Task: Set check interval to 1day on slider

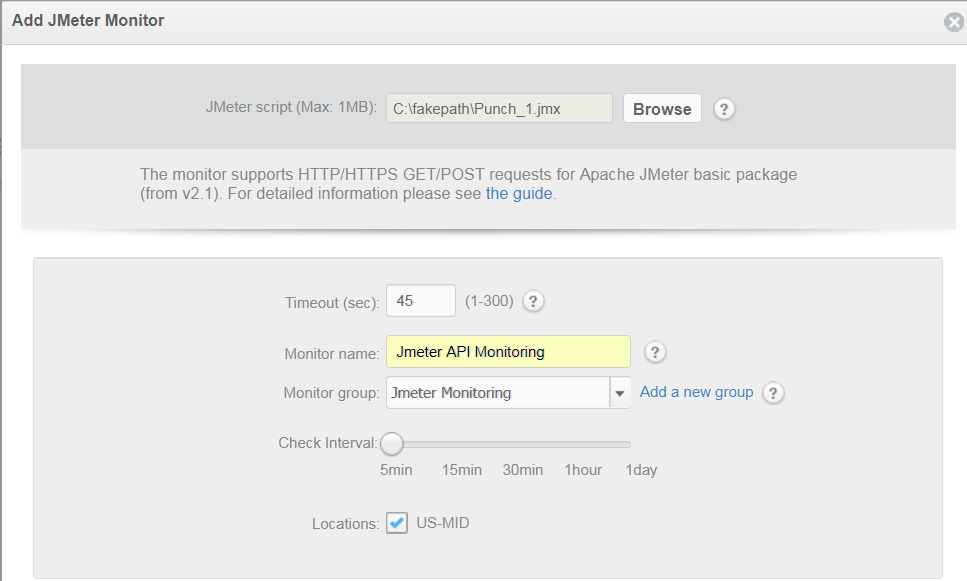Action: (630, 444)
